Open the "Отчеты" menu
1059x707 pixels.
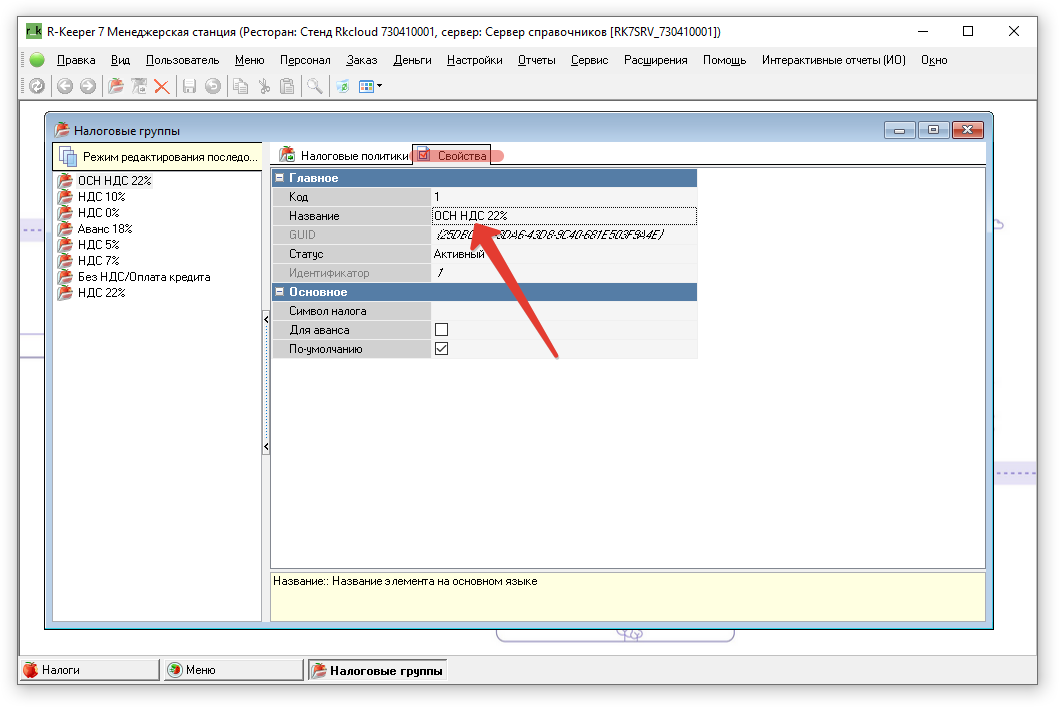tap(536, 60)
